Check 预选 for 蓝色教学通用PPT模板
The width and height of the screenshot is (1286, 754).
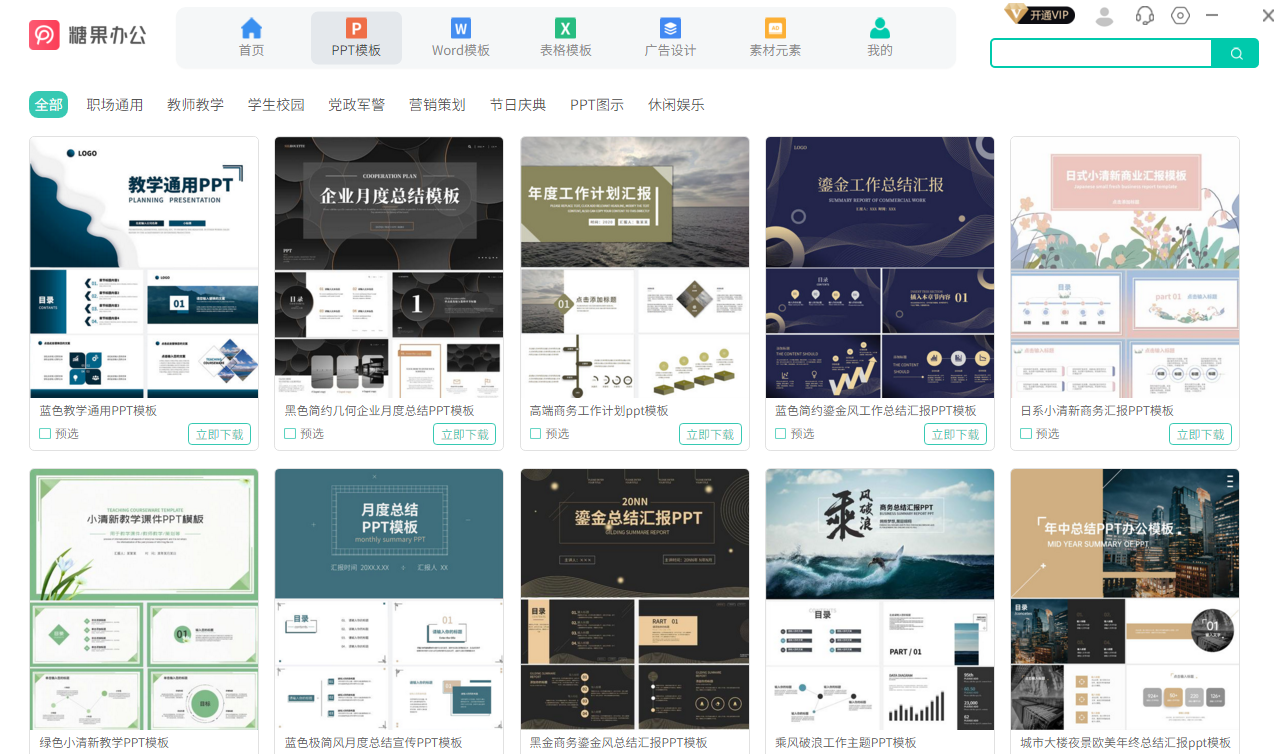(45, 434)
